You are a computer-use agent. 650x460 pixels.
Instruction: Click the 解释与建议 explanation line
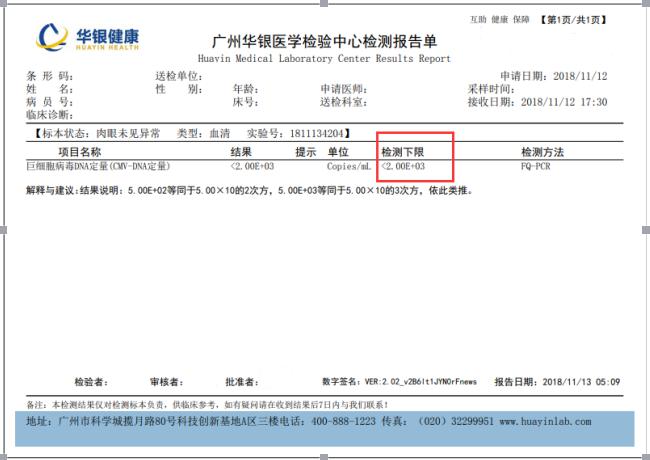coord(250,191)
